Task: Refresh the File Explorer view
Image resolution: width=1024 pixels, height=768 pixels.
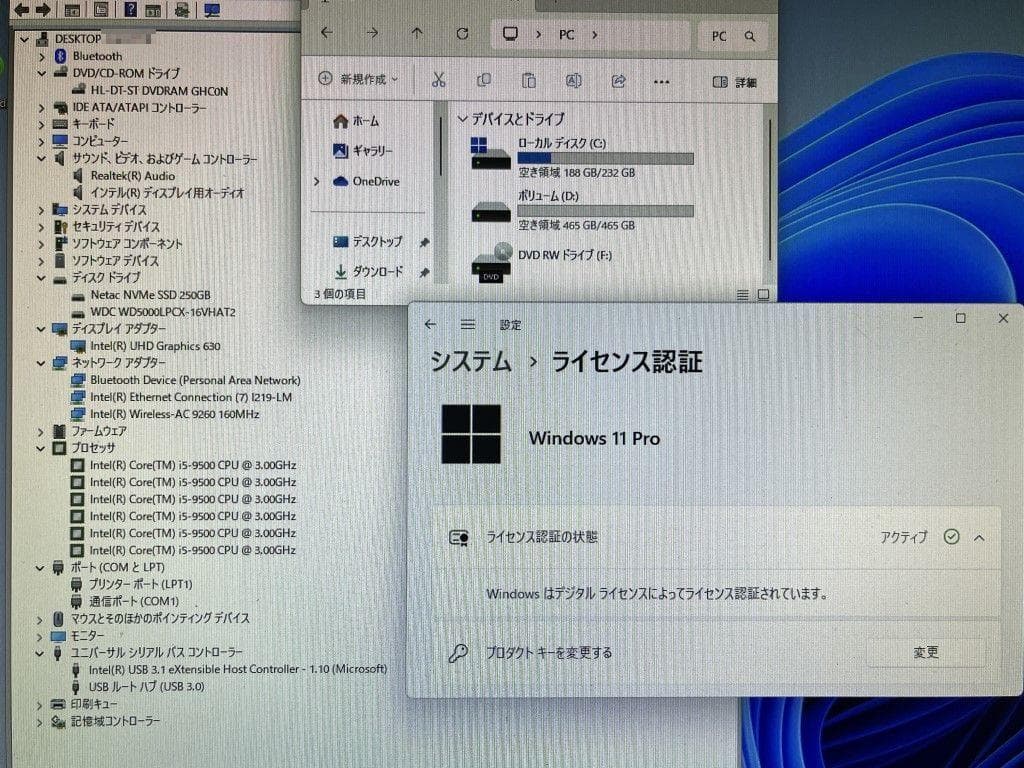Action: point(463,34)
